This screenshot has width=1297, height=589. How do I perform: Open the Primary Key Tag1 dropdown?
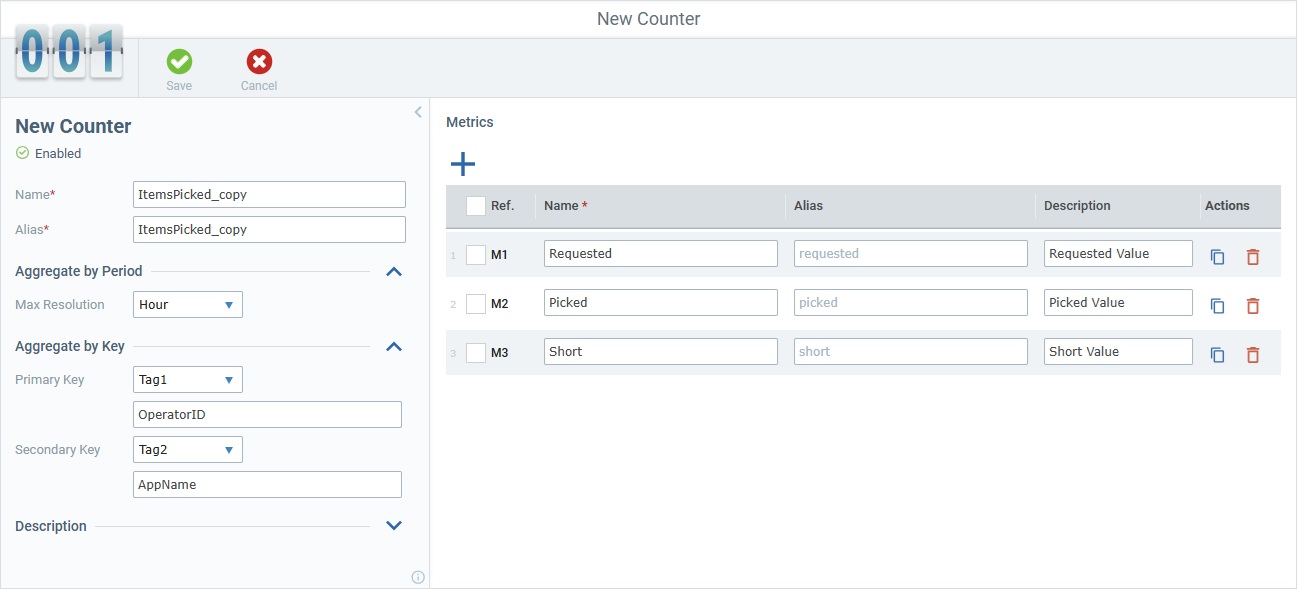(188, 380)
